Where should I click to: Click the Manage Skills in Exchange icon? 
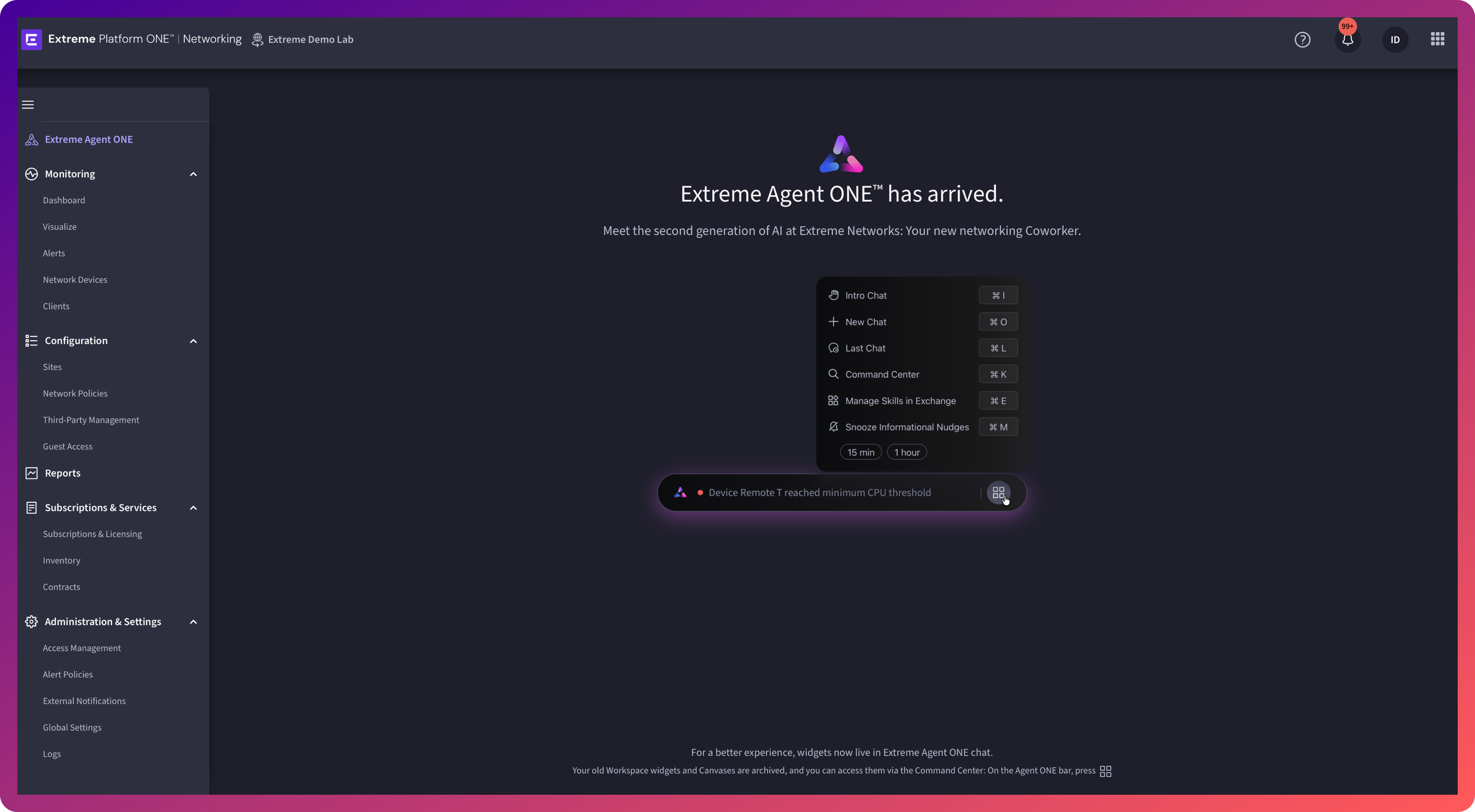(833, 401)
